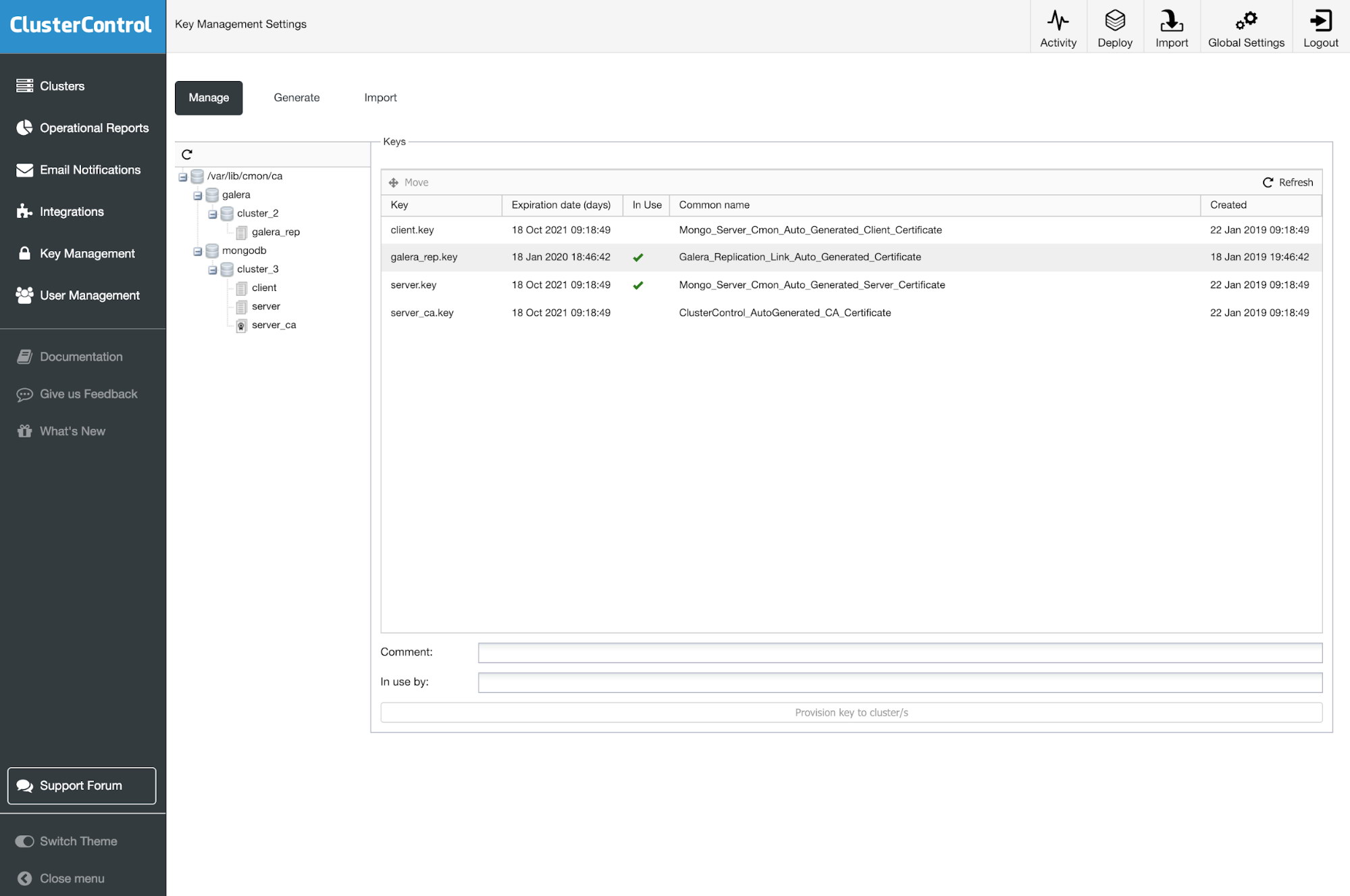Click the server_ca certificate icon in tree
The height and width of the screenshot is (896, 1350).
[241, 325]
